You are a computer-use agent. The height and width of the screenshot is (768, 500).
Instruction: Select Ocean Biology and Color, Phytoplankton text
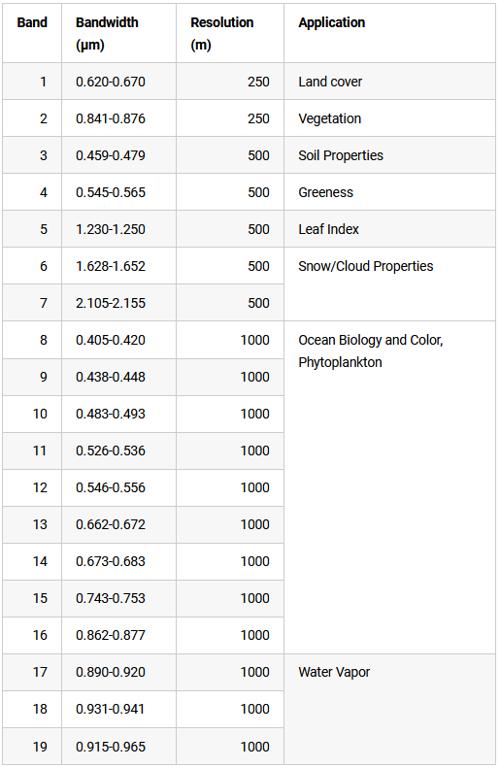(371, 351)
